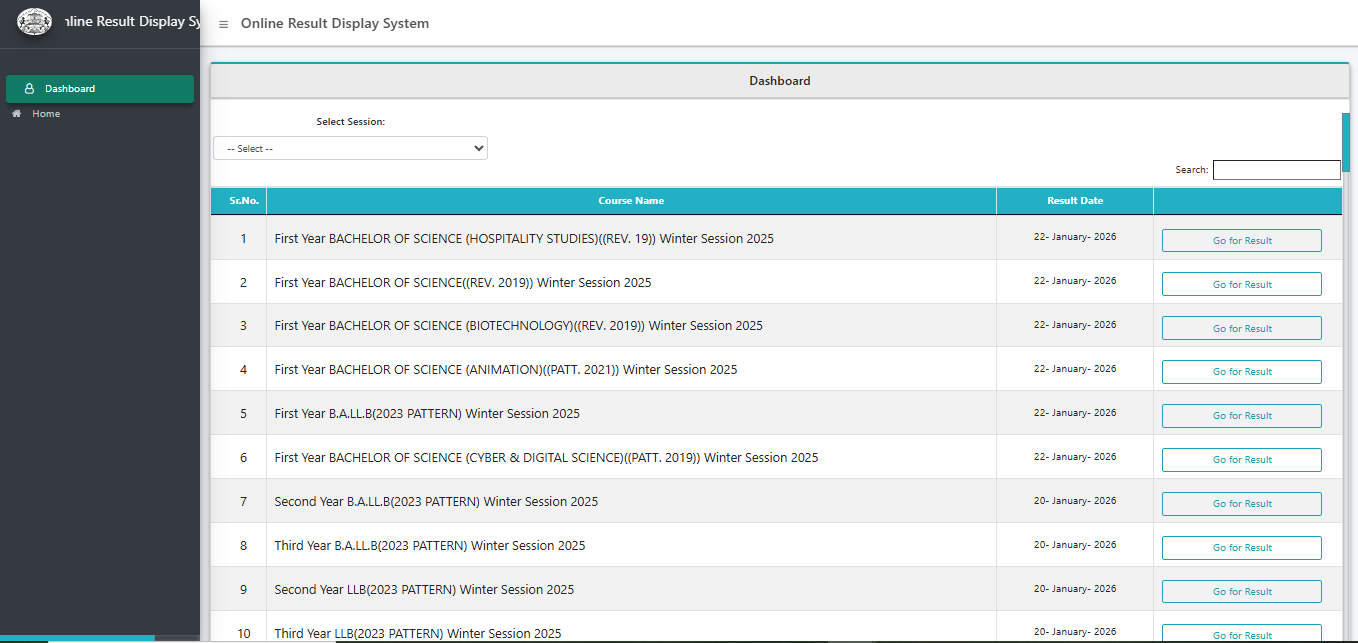Go for Result of Cyber & Digital Science
1358x643 pixels.
[x=1241, y=460]
